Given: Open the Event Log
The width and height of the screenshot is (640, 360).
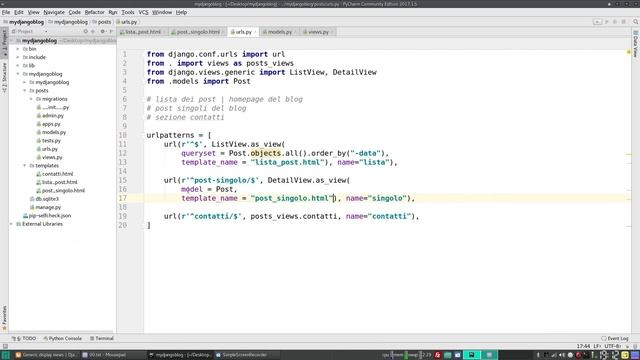Looking at the screenshot, I should [615, 338].
